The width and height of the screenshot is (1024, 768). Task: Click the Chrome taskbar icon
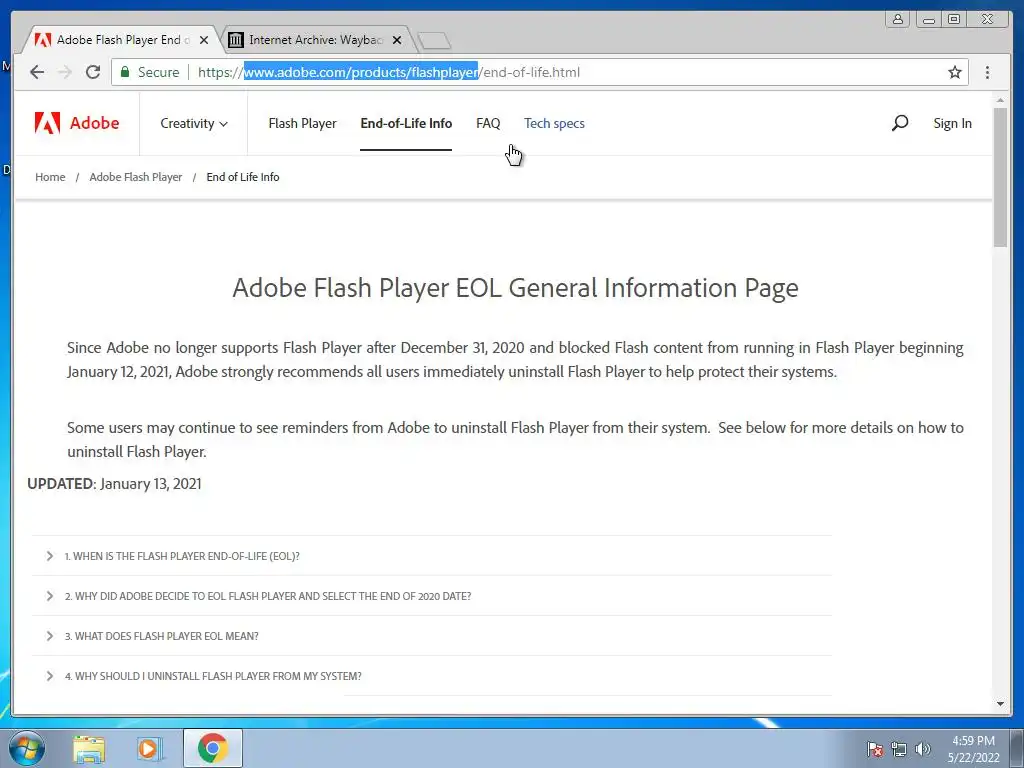point(213,748)
